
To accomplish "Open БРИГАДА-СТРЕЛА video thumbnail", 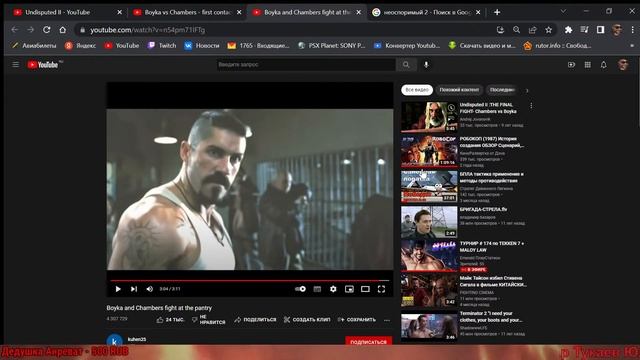I will [429, 222].
